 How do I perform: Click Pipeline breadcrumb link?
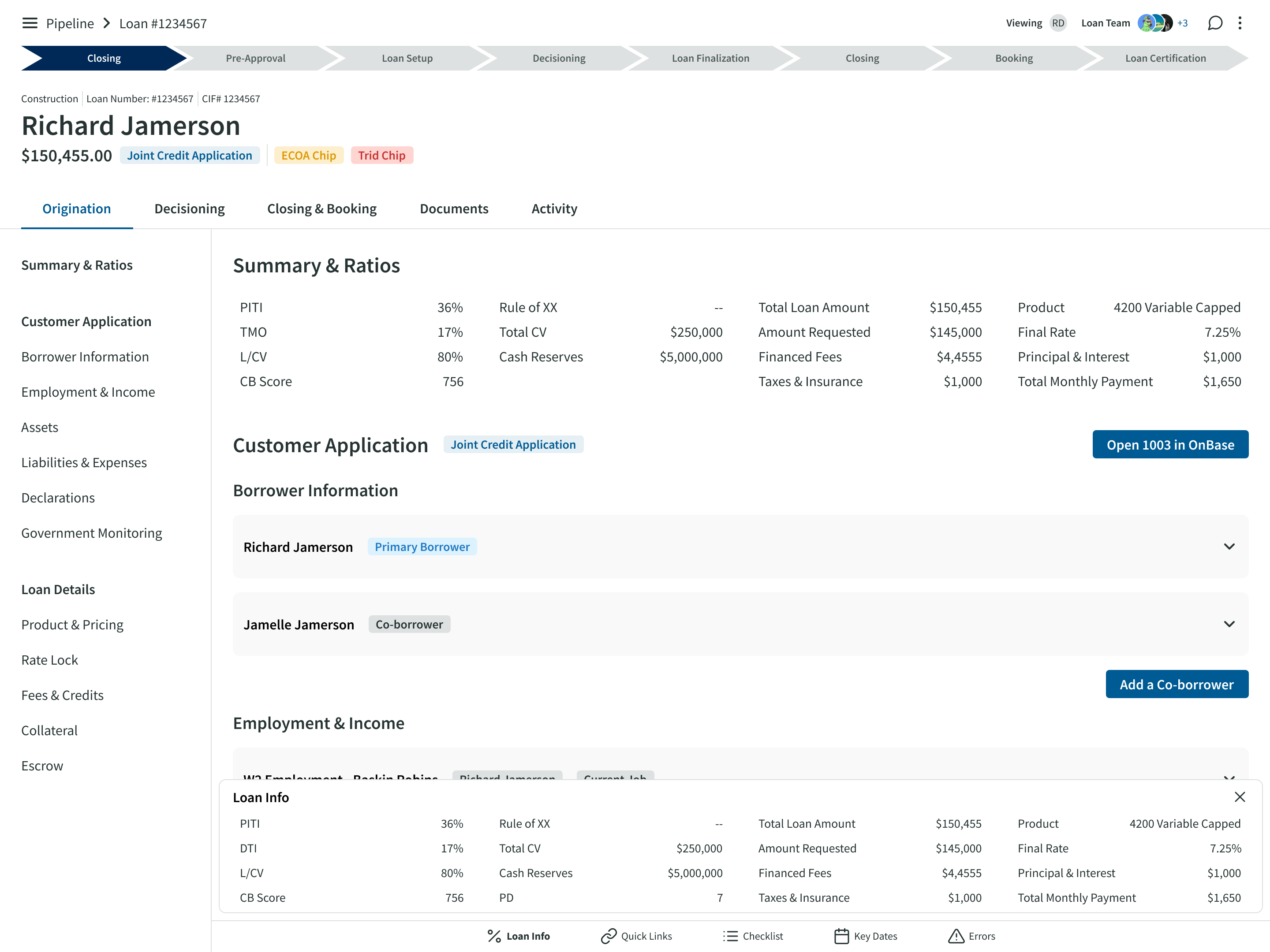70,23
